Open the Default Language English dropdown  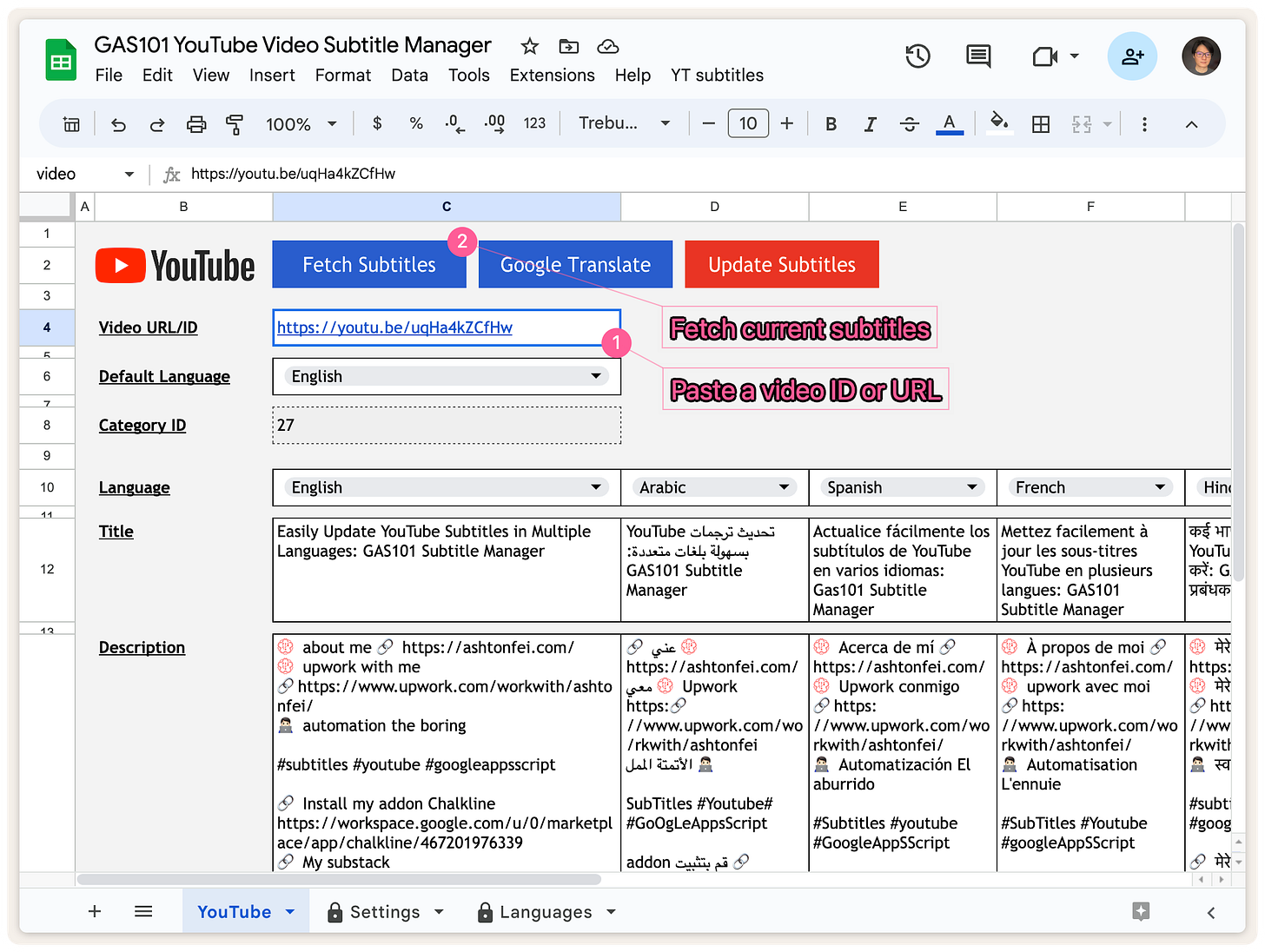[x=595, y=376]
